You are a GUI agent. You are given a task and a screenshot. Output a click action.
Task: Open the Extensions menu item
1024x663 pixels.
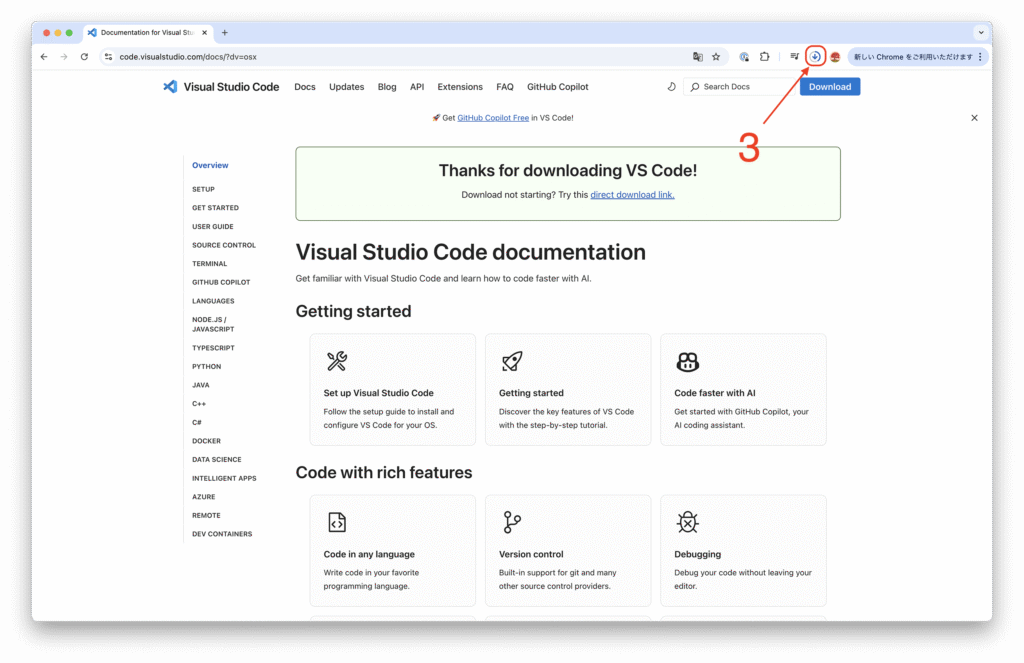pos(460,87)
